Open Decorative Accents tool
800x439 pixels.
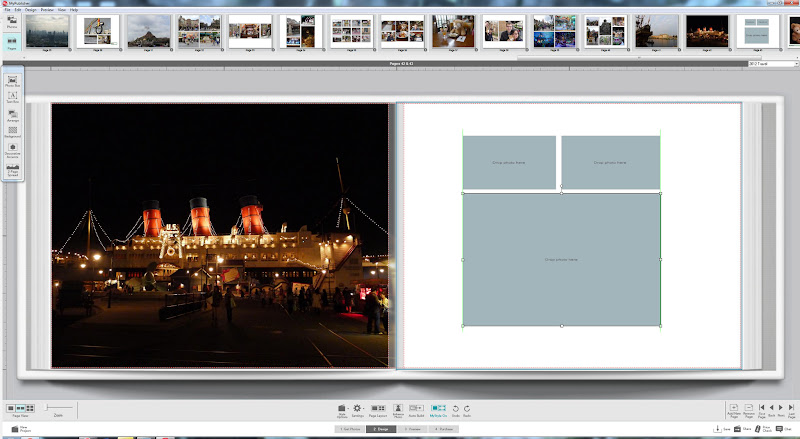click(12, 151)
